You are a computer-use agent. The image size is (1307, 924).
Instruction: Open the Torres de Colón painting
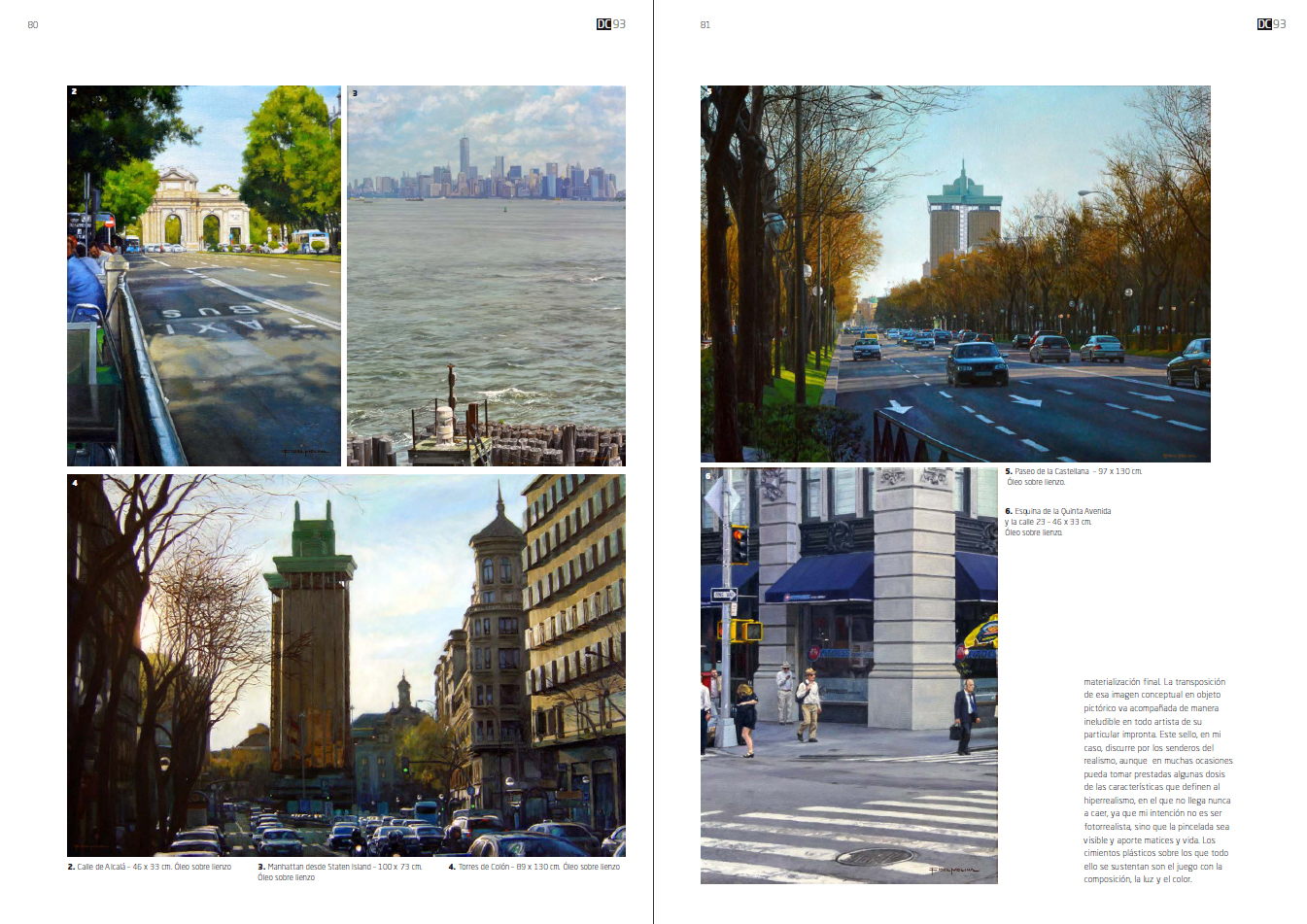pyautogui.click(x=346, y=665)
